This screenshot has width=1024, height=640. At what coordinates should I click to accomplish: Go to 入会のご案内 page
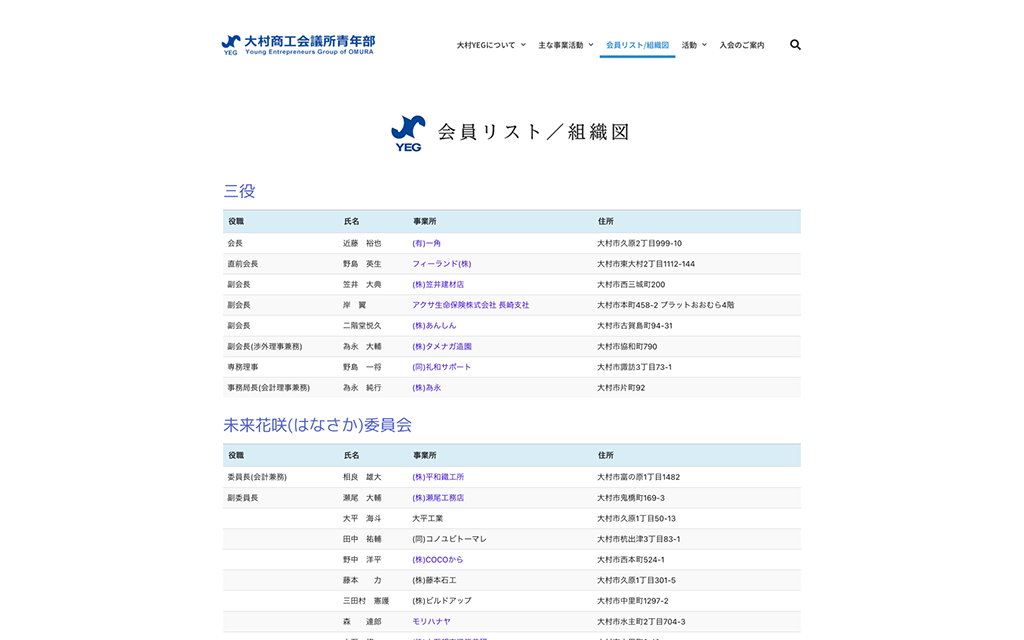pos(742,45)
